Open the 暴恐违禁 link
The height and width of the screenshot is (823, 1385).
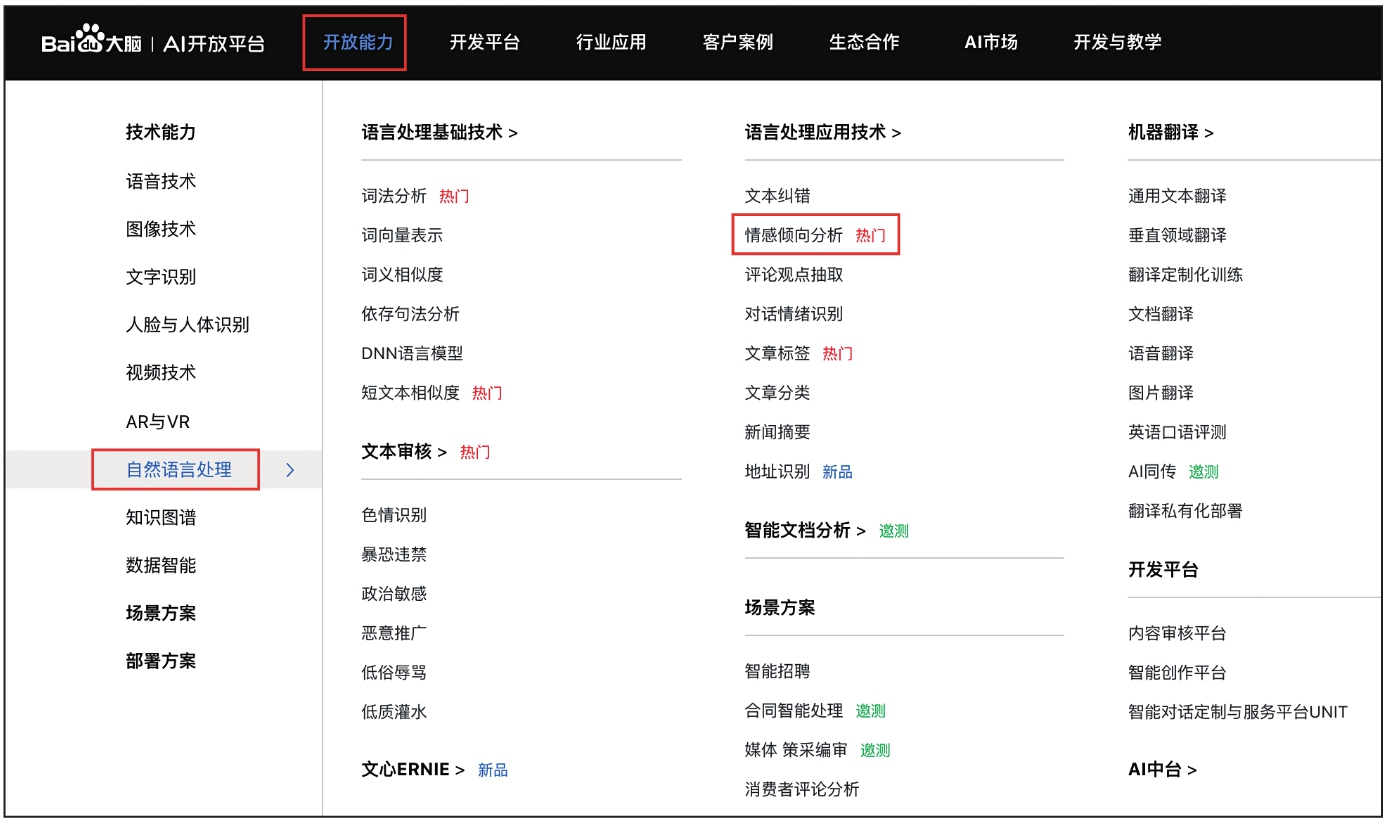point(394,555)
